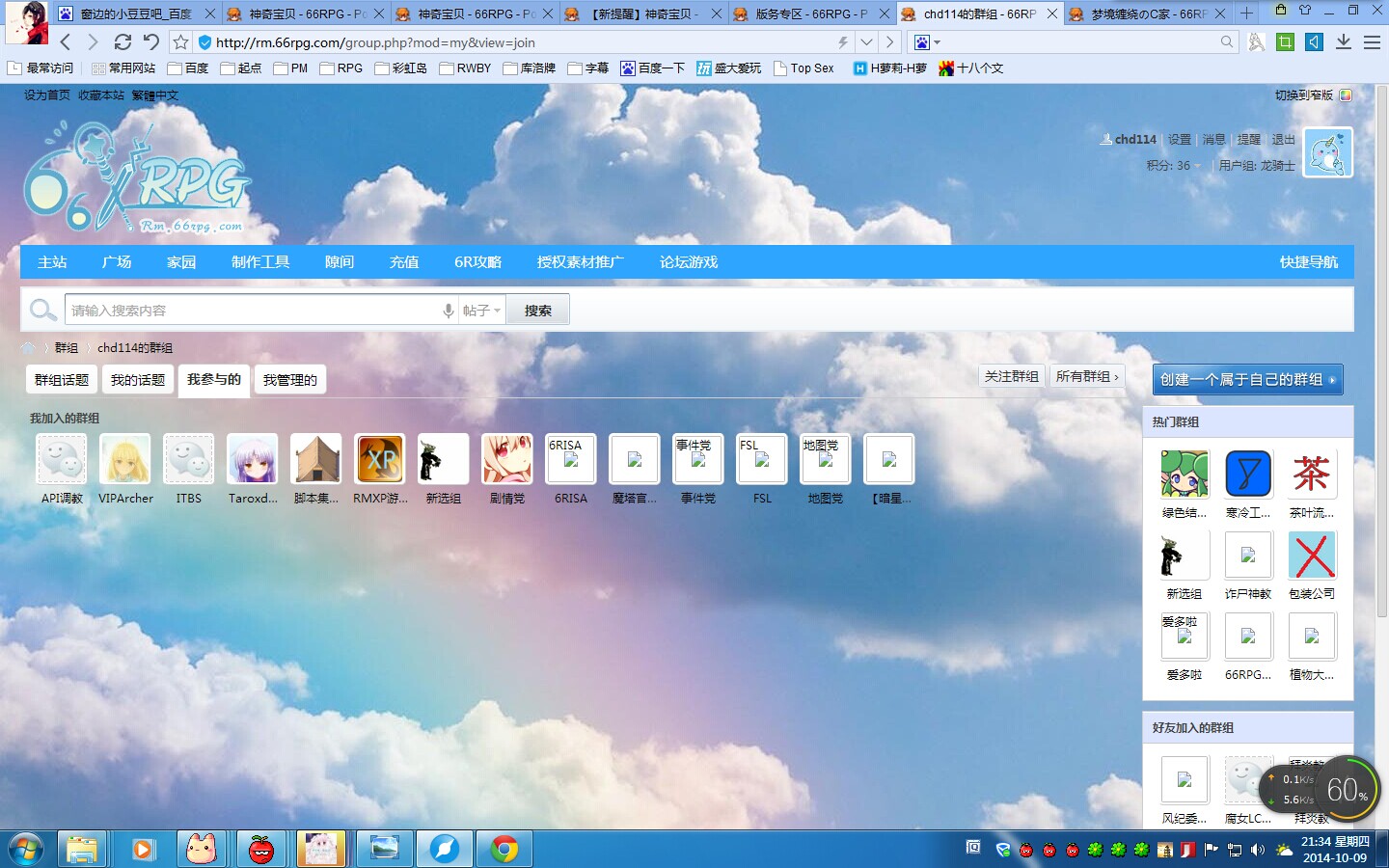Click 创建一个属于自己的群组 button
The image size is (1389, 868).
[x=1247, y=380]
